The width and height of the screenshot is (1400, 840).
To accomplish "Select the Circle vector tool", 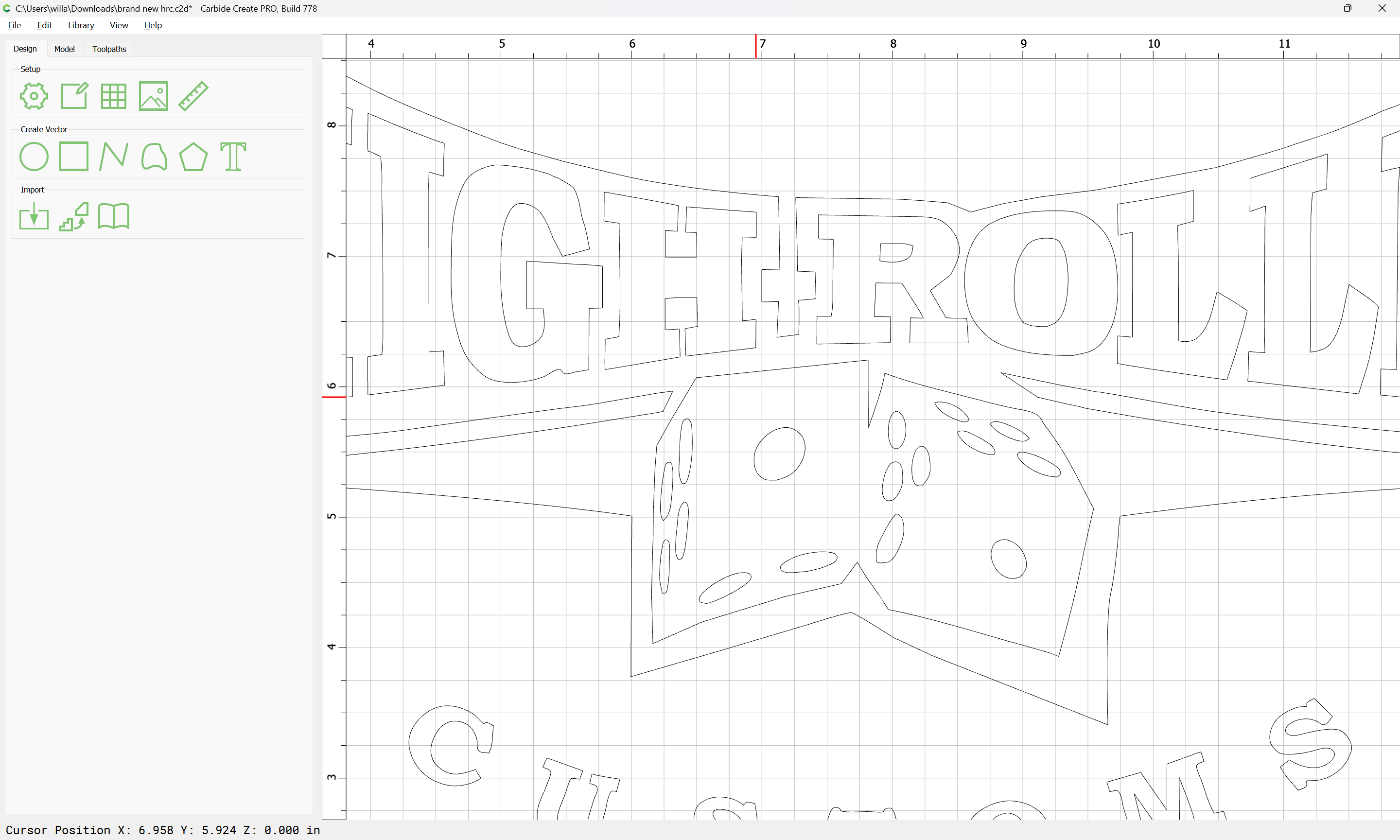I will 34,157.
